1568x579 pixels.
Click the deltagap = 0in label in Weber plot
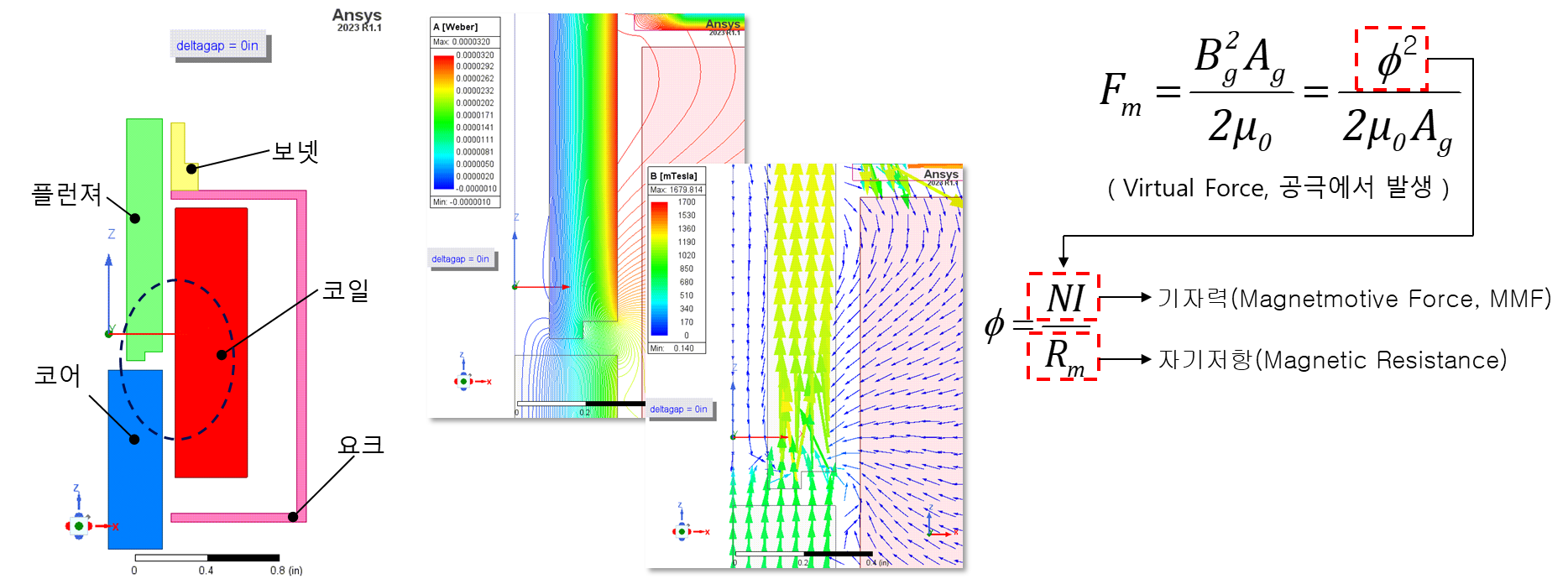[x=460, y=259]
